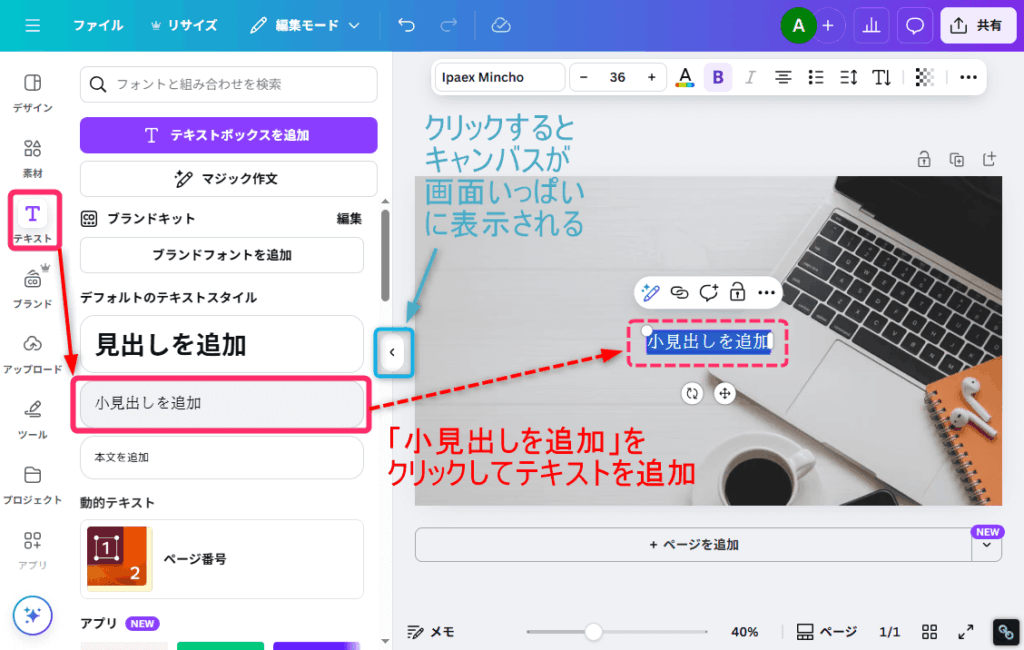Open the プロジェクト sidebar tab
The image size is (1024, 650).
[32, 485]
